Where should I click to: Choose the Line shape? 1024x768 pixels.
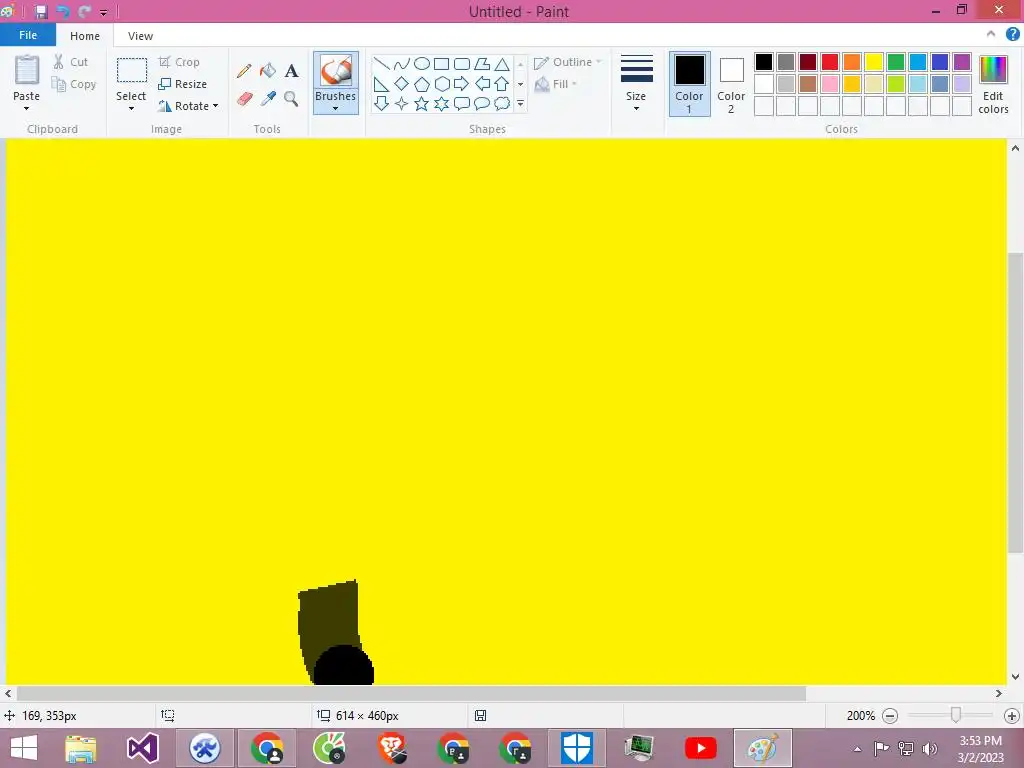click(x=381, y=64)
